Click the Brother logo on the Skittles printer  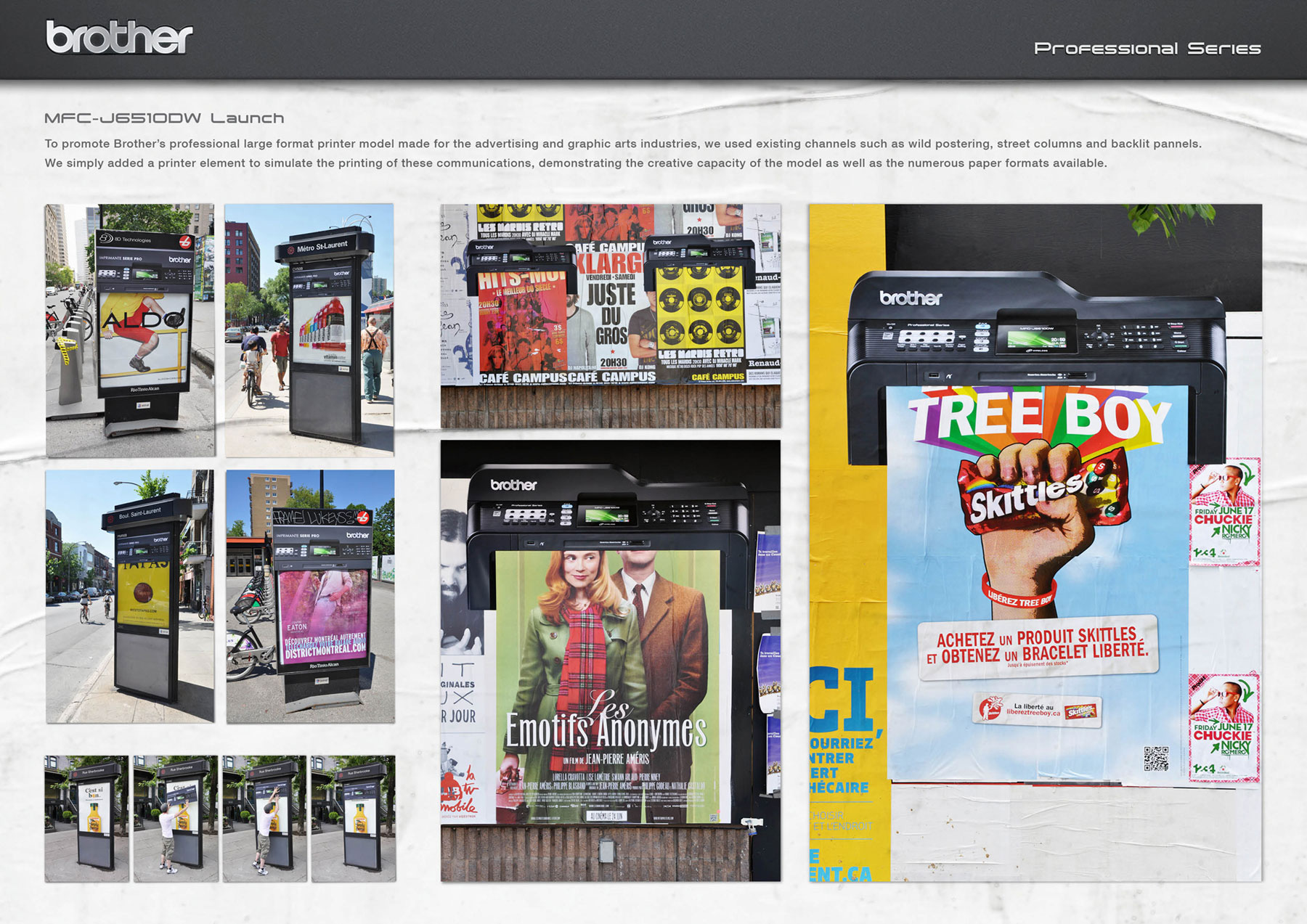911,298
